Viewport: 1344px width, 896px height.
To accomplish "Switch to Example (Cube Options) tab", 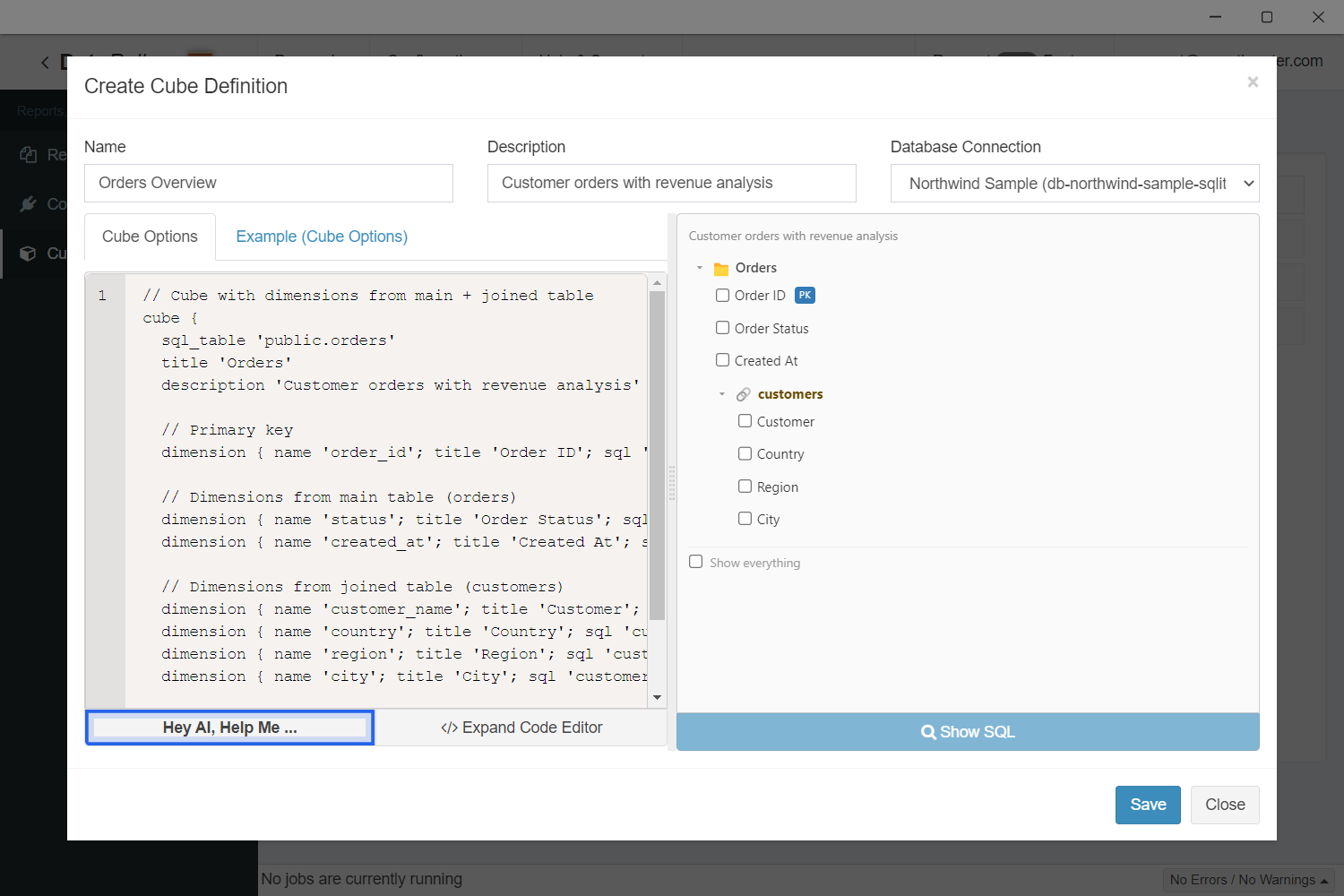I will [322, 237].
